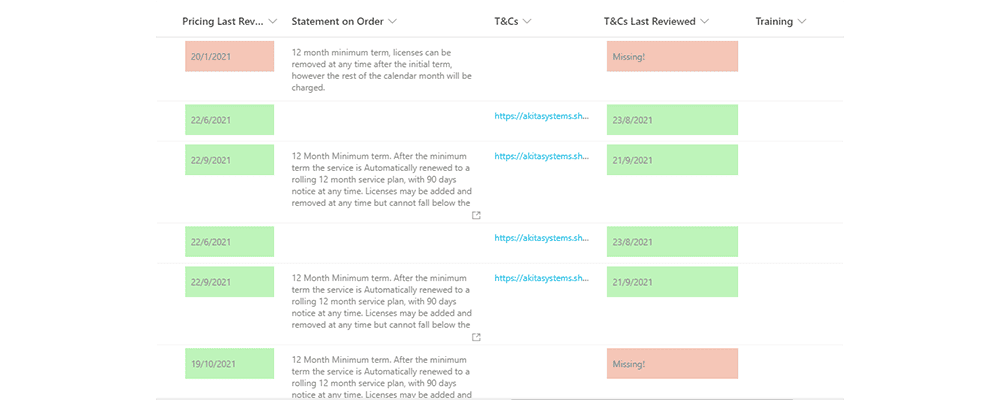Open the akitasystems link in the fourth row
Screen dimensions: 1000x400
click(x=541, y=238)
